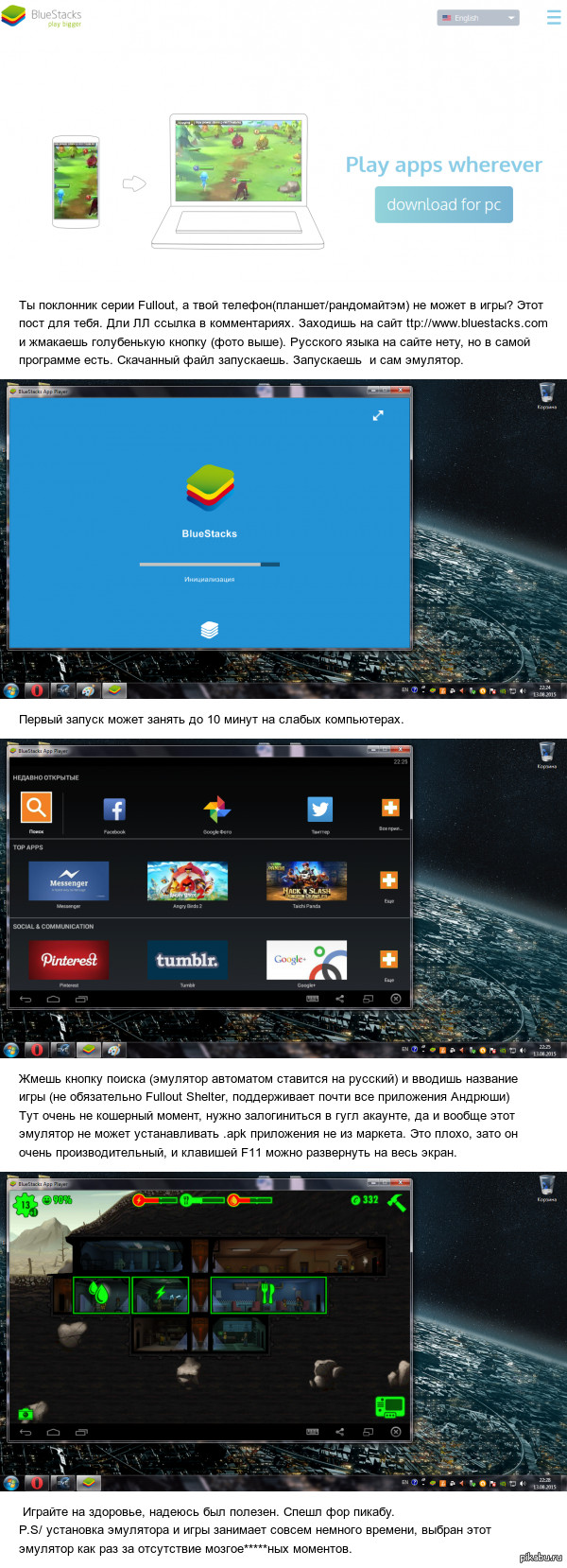Open the Tumblr tile
The image size is (567, 1568).
(x=187, y=960)
